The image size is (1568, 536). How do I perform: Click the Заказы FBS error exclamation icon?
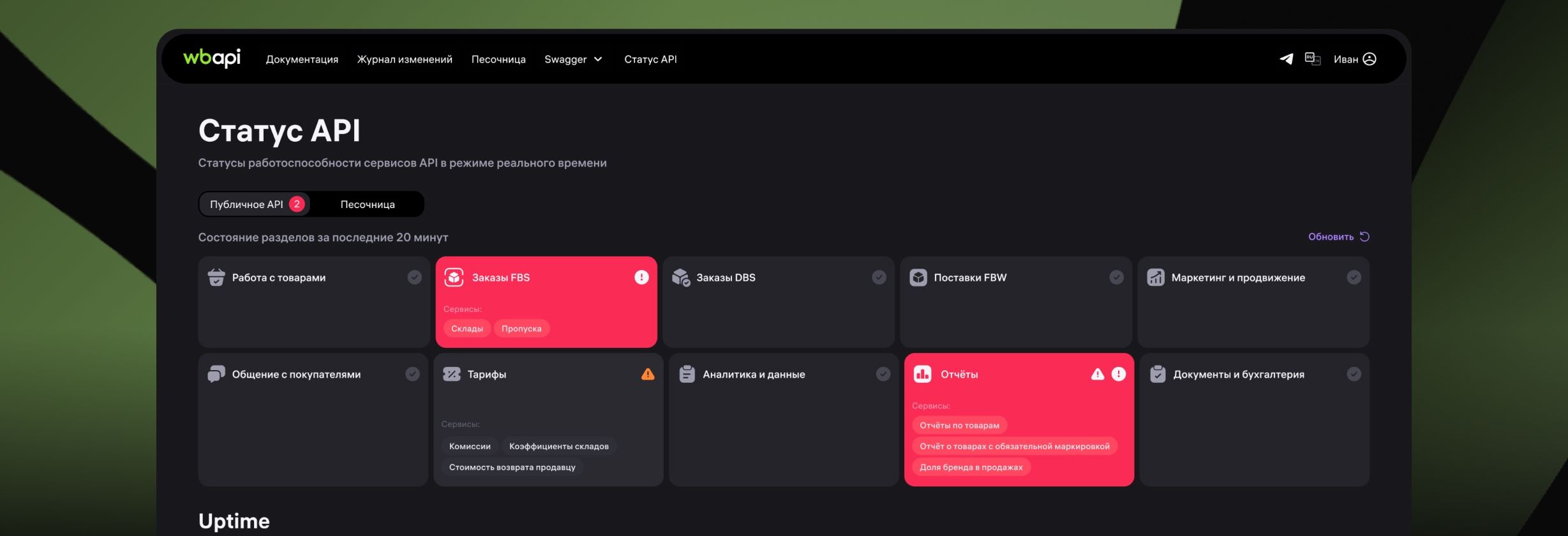coord(641,278)
